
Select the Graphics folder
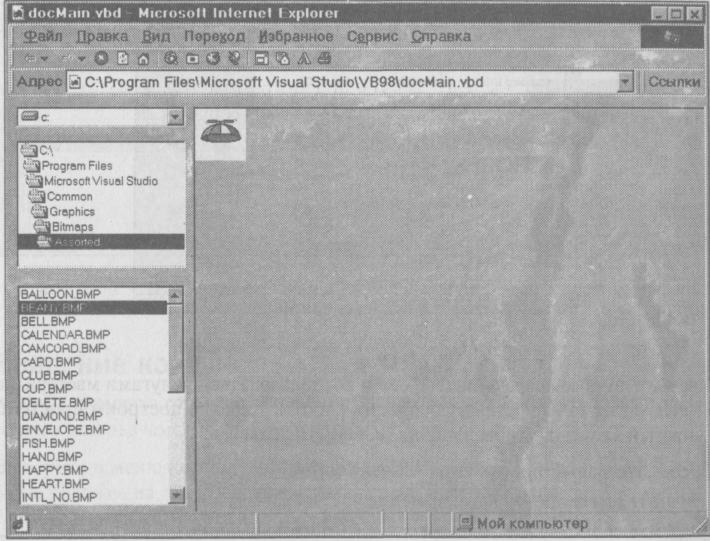click(63, 211)
